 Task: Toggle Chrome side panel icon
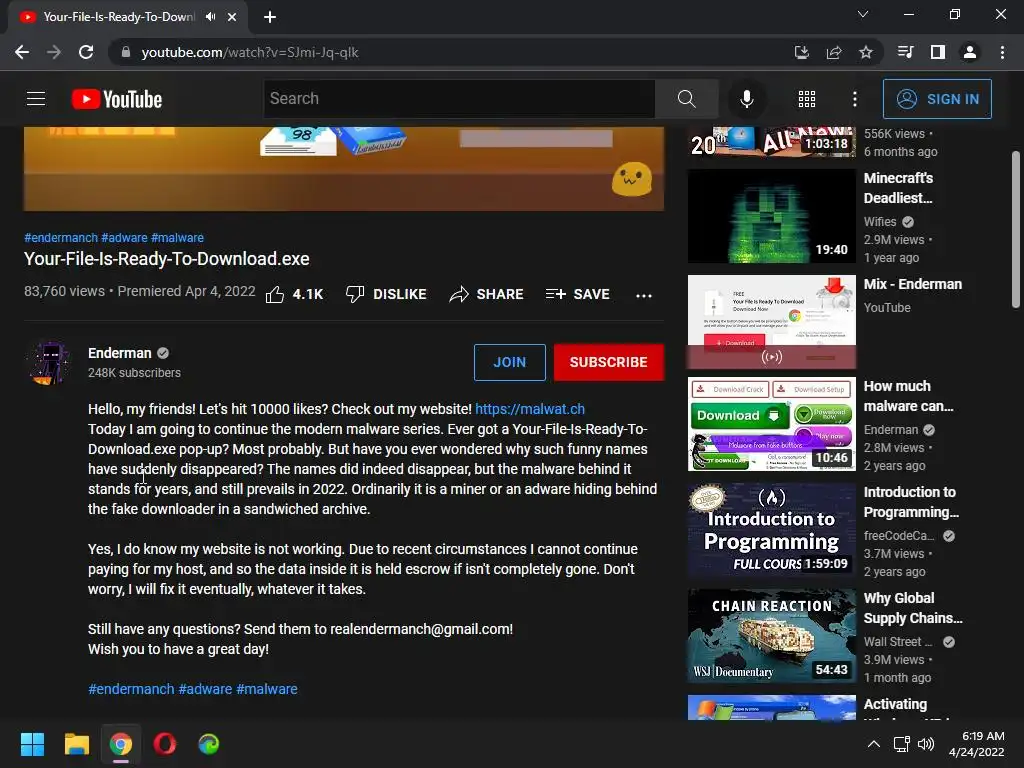point(938,52)
